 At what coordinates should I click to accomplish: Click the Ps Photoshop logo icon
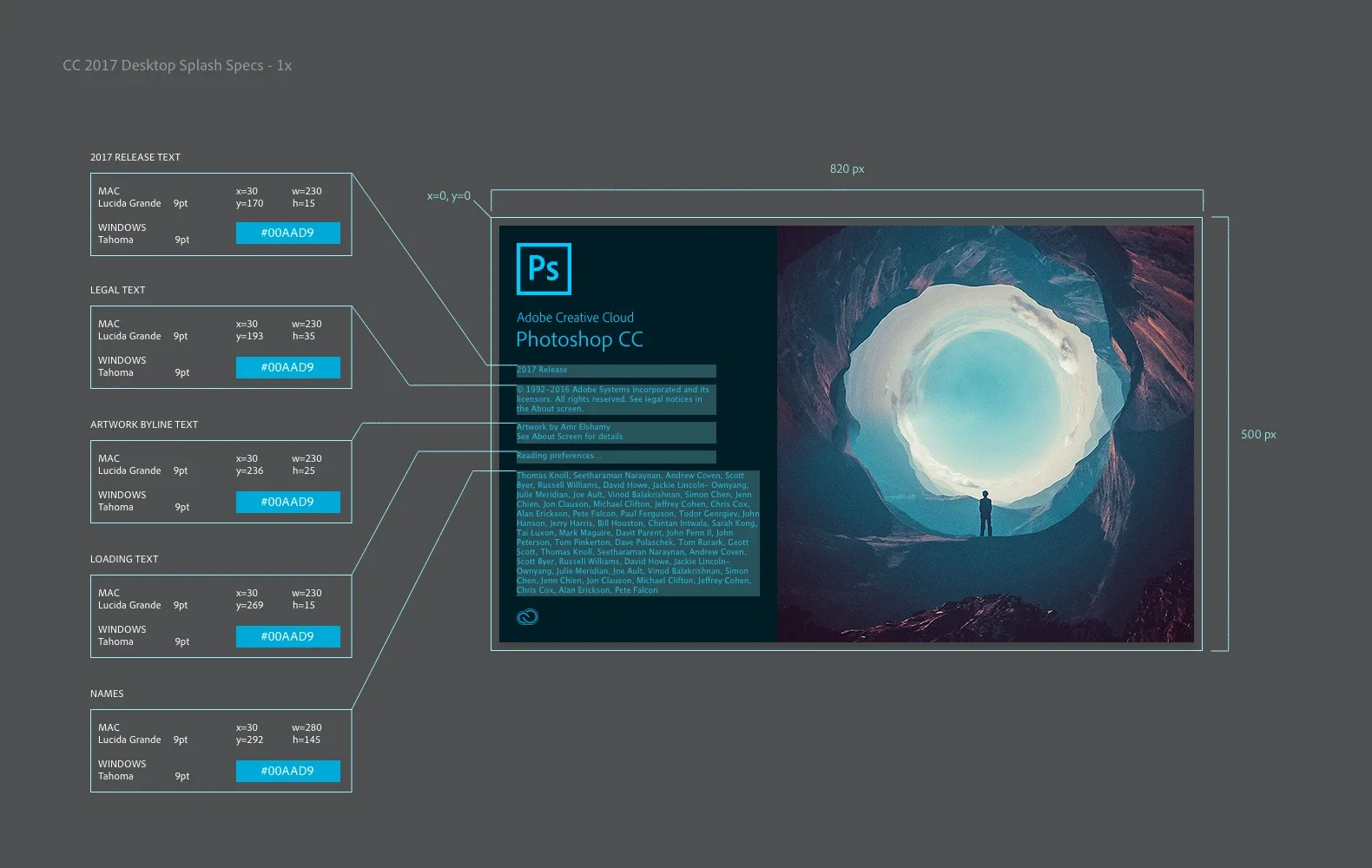544,269
